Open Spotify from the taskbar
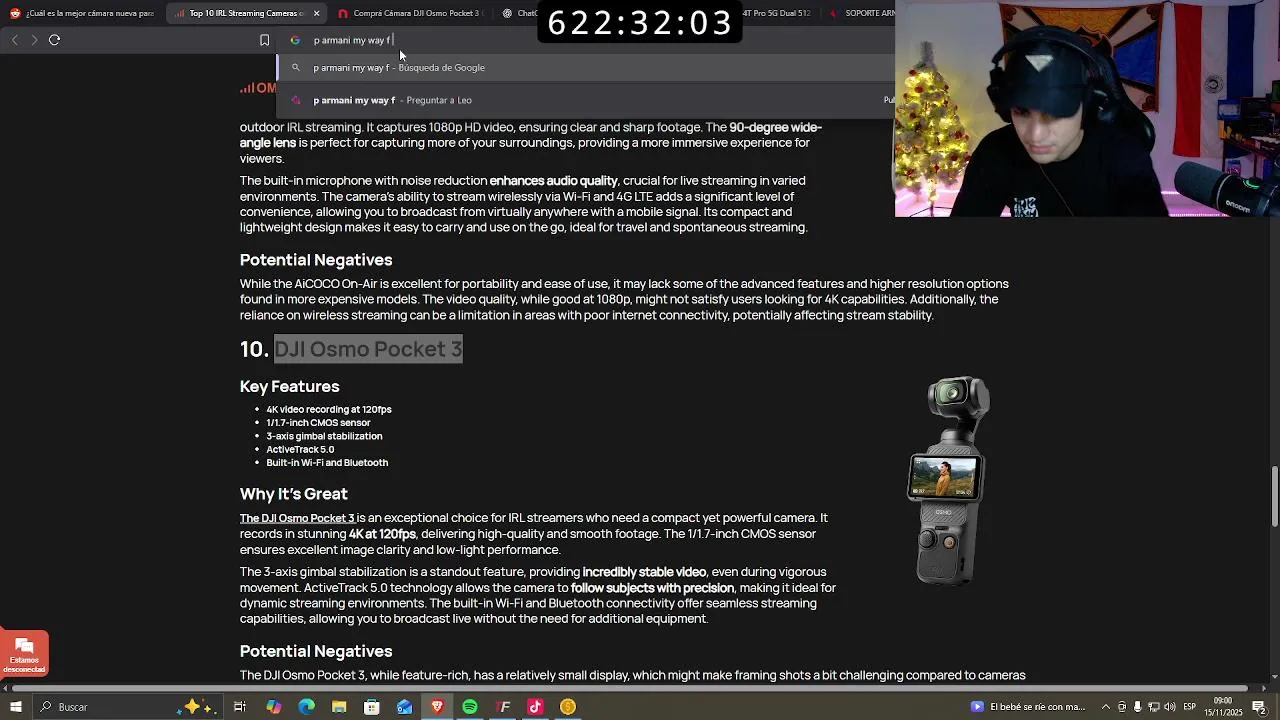 tap(470, 707)
